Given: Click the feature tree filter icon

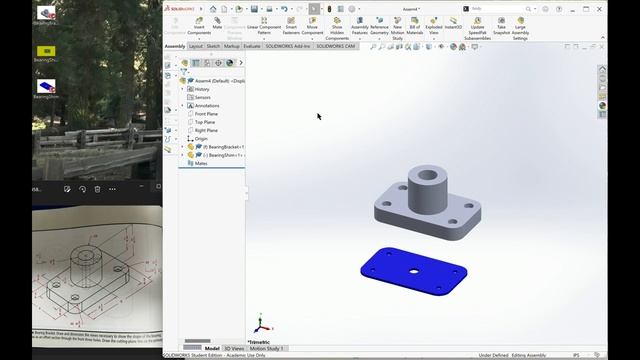Looking at the screenshot, I should click(184, 72).
